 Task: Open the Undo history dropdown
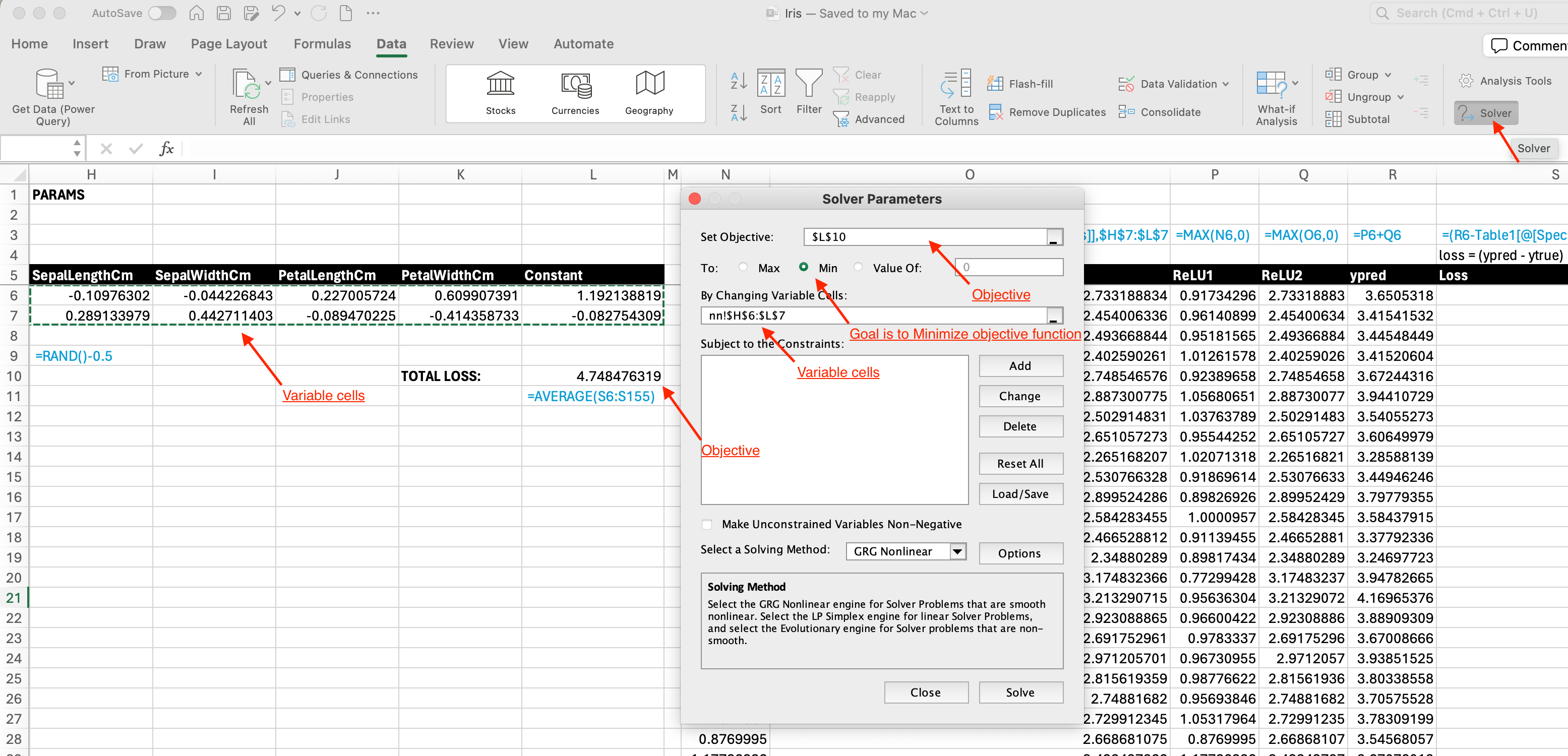297,13
